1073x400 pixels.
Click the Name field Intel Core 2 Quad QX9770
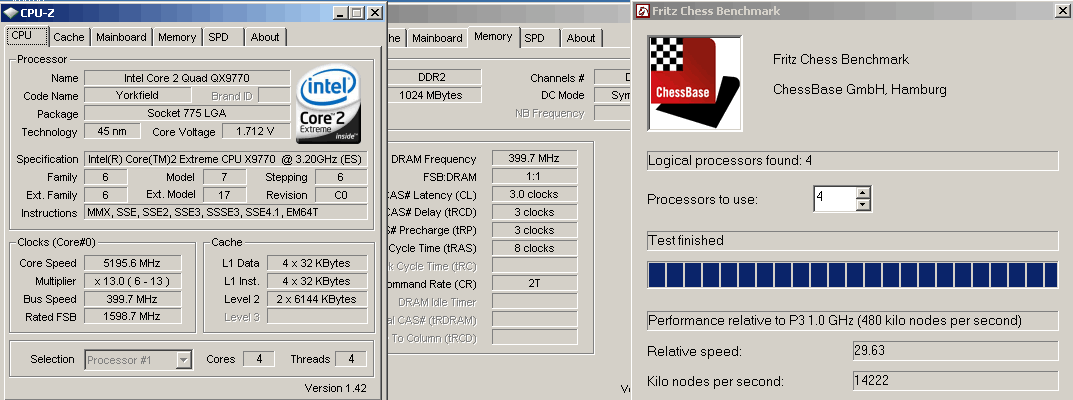click(x=188, y=78)
